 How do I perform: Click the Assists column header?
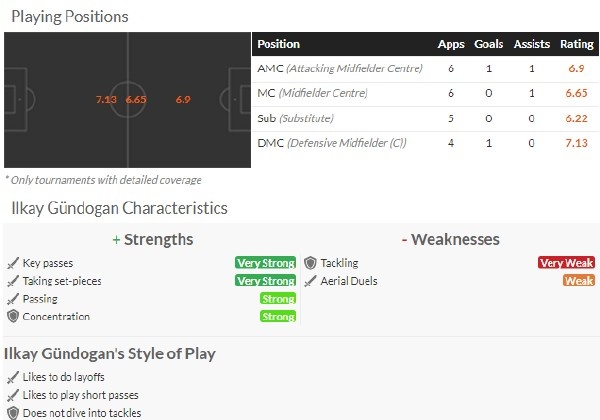click(x=531, y=44)
